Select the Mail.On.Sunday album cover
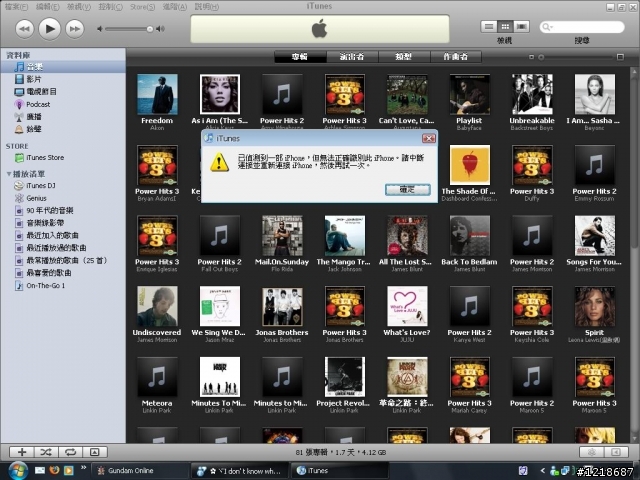640x480 pixels. [282, 236]
